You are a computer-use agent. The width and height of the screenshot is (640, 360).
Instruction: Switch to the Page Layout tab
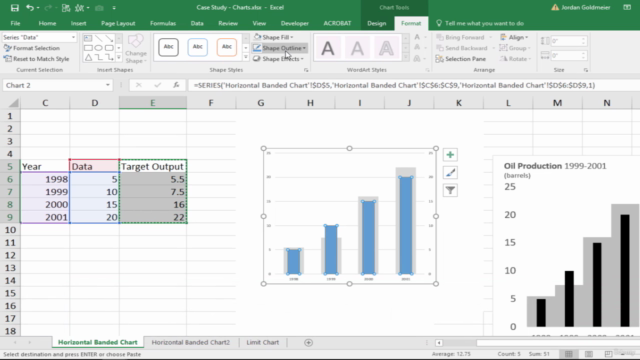point(118,23)
